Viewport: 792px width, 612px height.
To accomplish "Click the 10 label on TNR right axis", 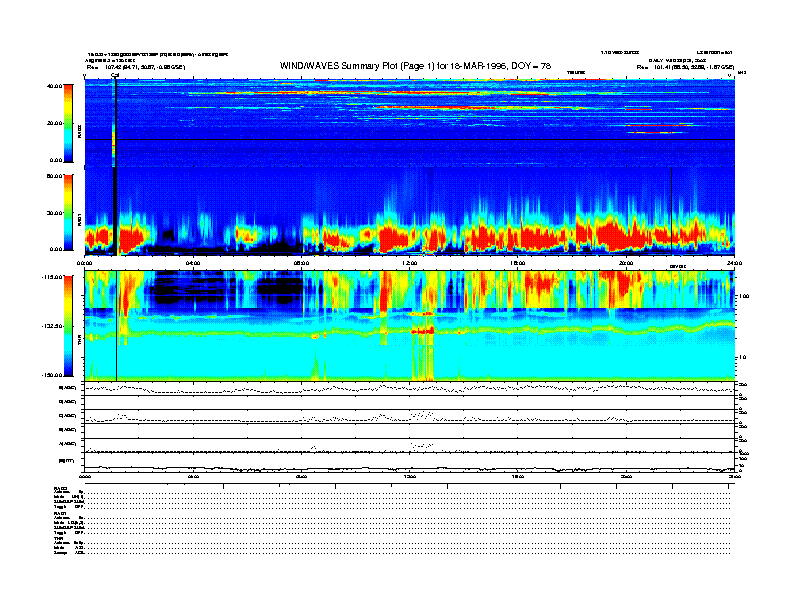I will click(744, 357).
